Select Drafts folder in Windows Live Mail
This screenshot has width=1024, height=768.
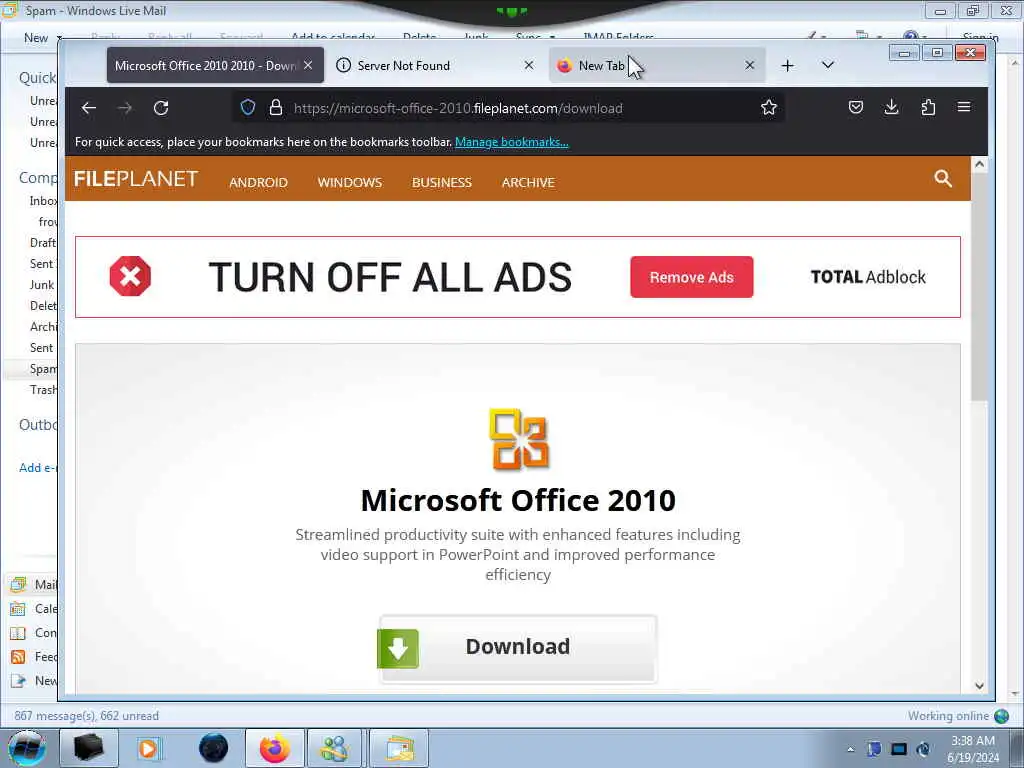point(43,243)
